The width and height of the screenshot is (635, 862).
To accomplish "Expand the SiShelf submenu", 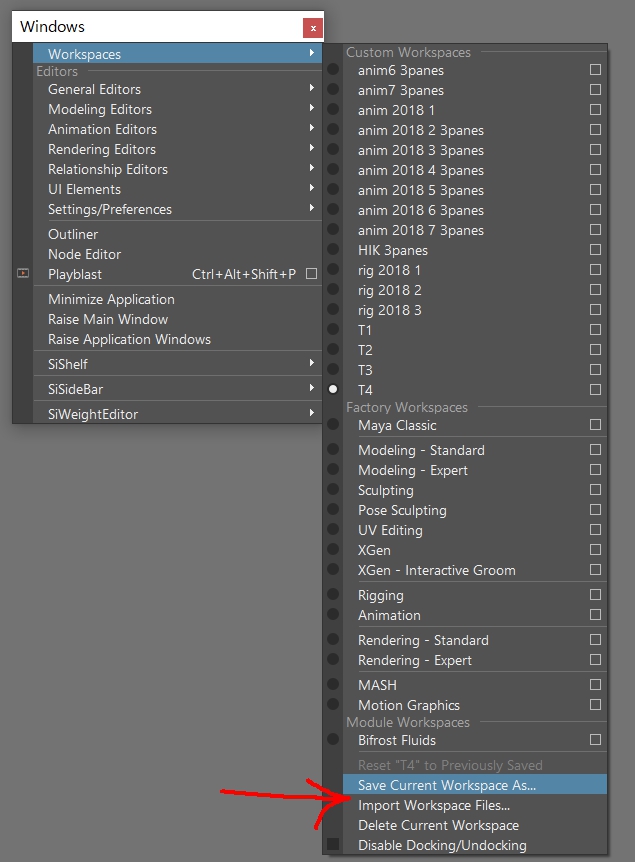I will [x=312, y=363].
